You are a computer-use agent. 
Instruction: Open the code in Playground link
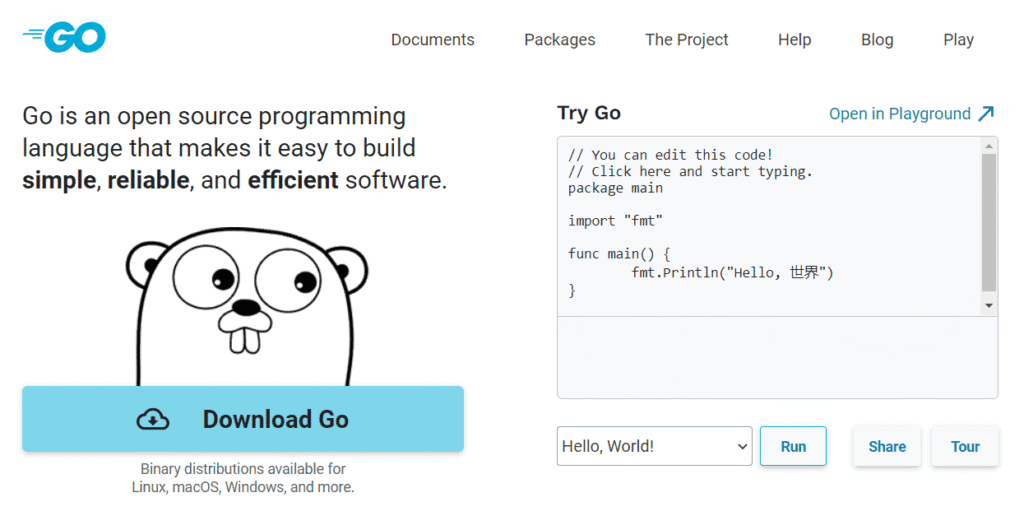coord(912,114)
